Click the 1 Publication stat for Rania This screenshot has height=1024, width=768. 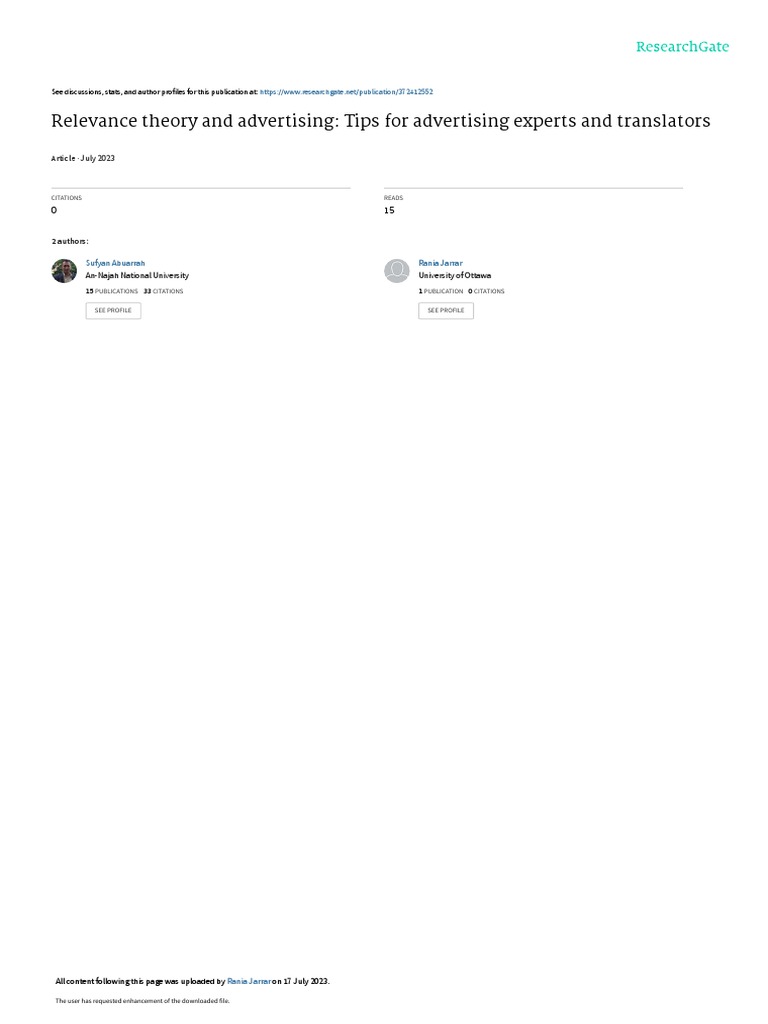coord(441,291)
